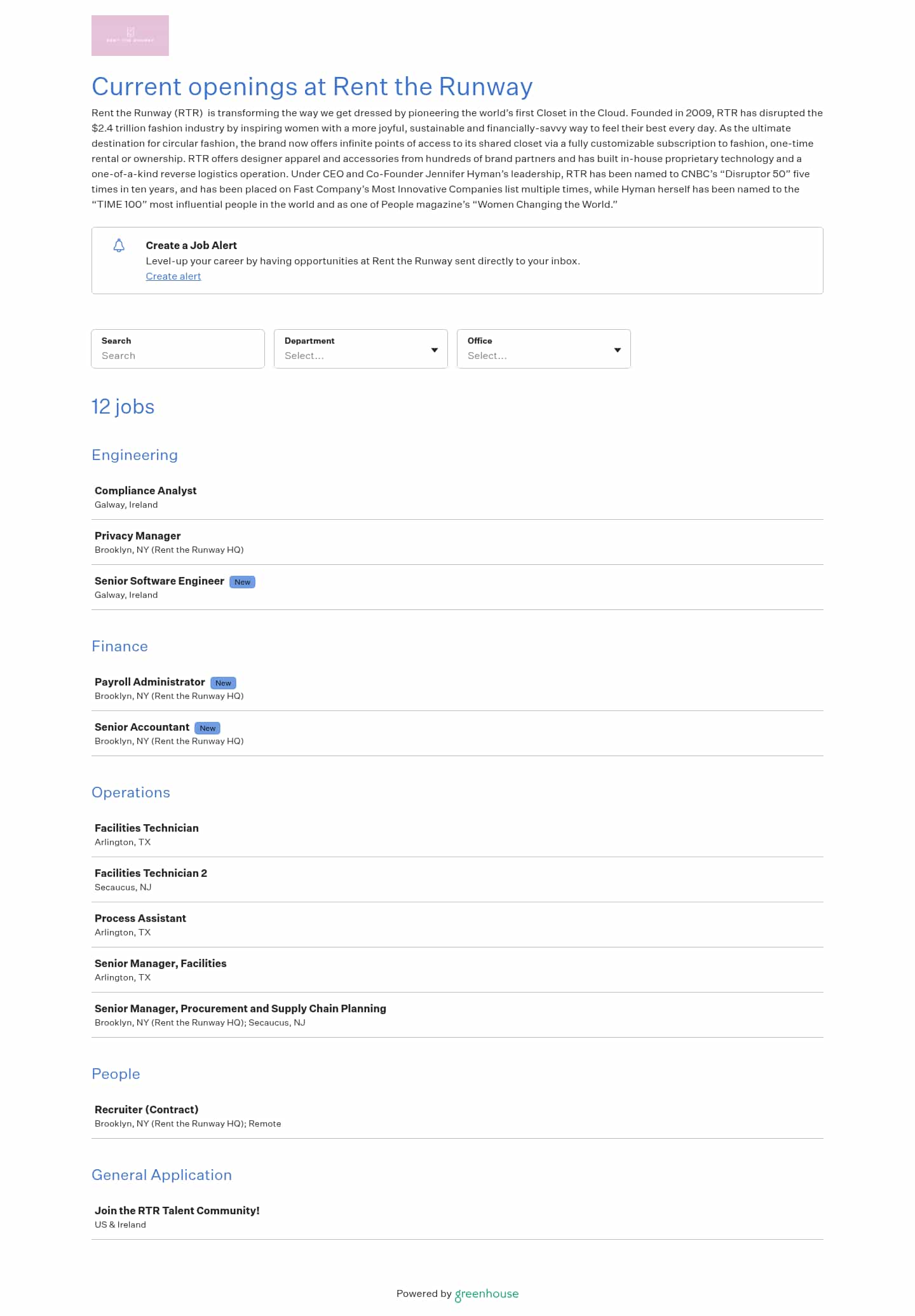View the Senior Software Engineer opening
This screenshot has height=1316, width=915.
[159, 581]
